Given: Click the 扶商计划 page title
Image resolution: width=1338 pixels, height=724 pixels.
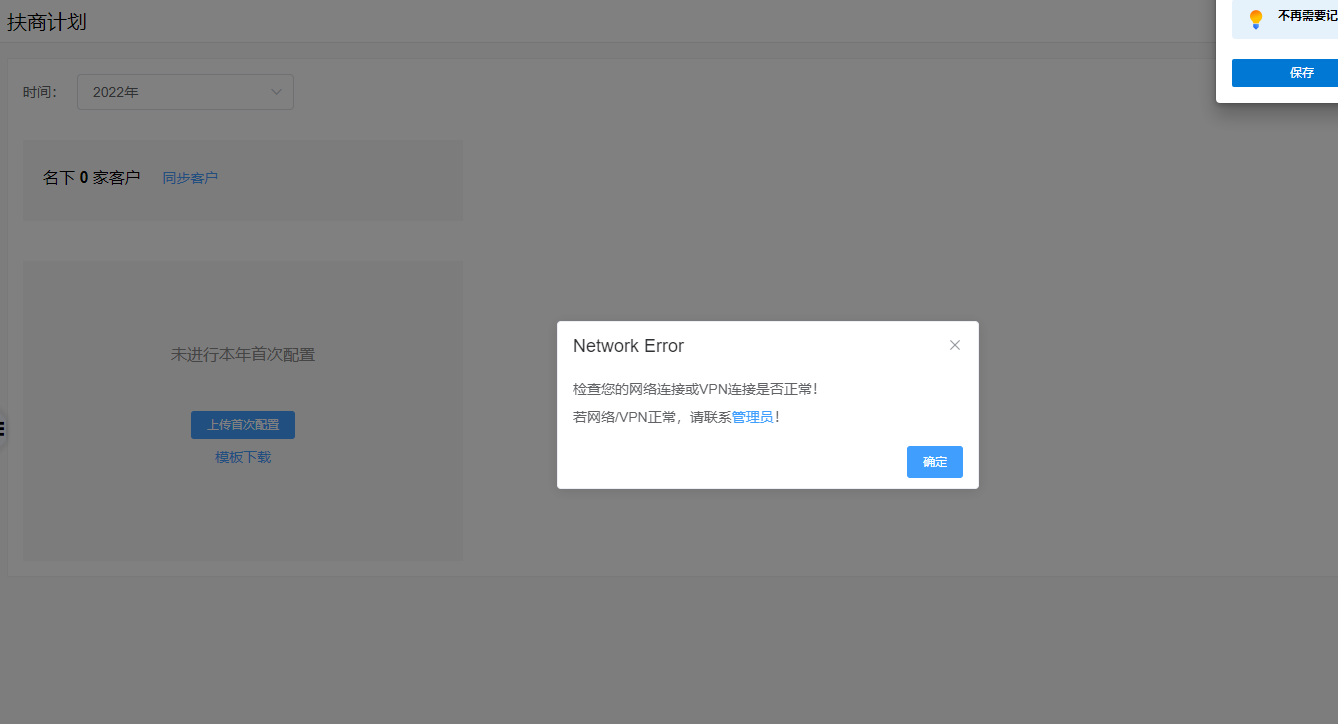Looking at the screenshot, I should point(47,22).
